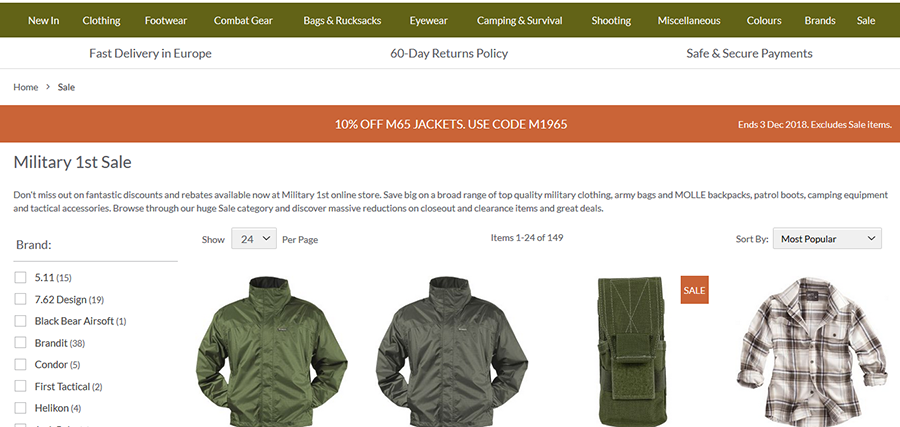Image resolution: width=900 pixels, height=427 pixels.
Task: Click the Home breadcrumb link
Action: point(26,87)
